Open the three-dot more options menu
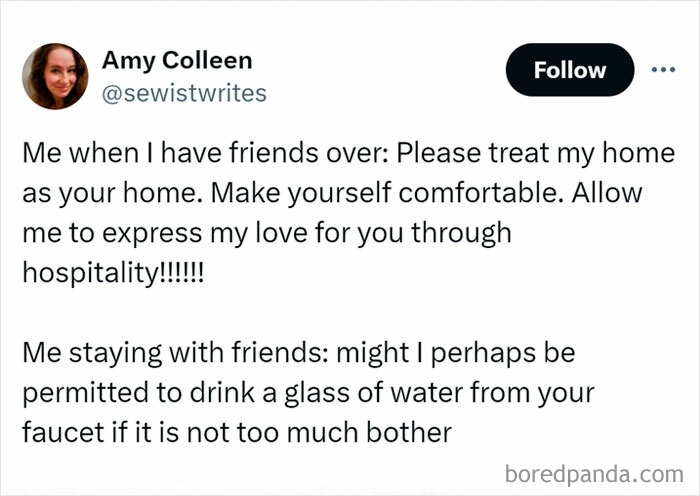This screenshot has height=496, width=700. 664,70
